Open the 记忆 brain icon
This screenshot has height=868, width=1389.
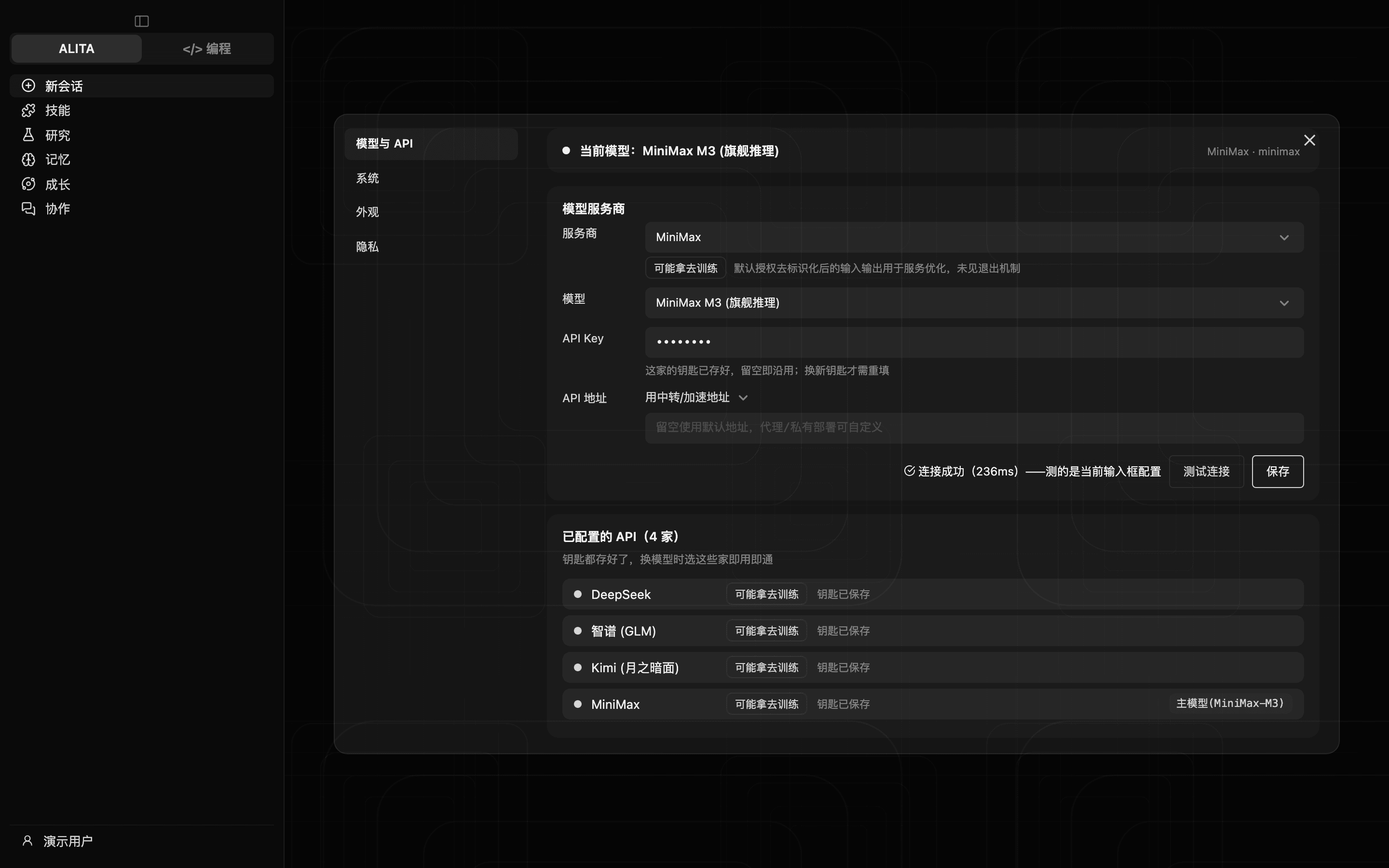(x=28, y=160)
